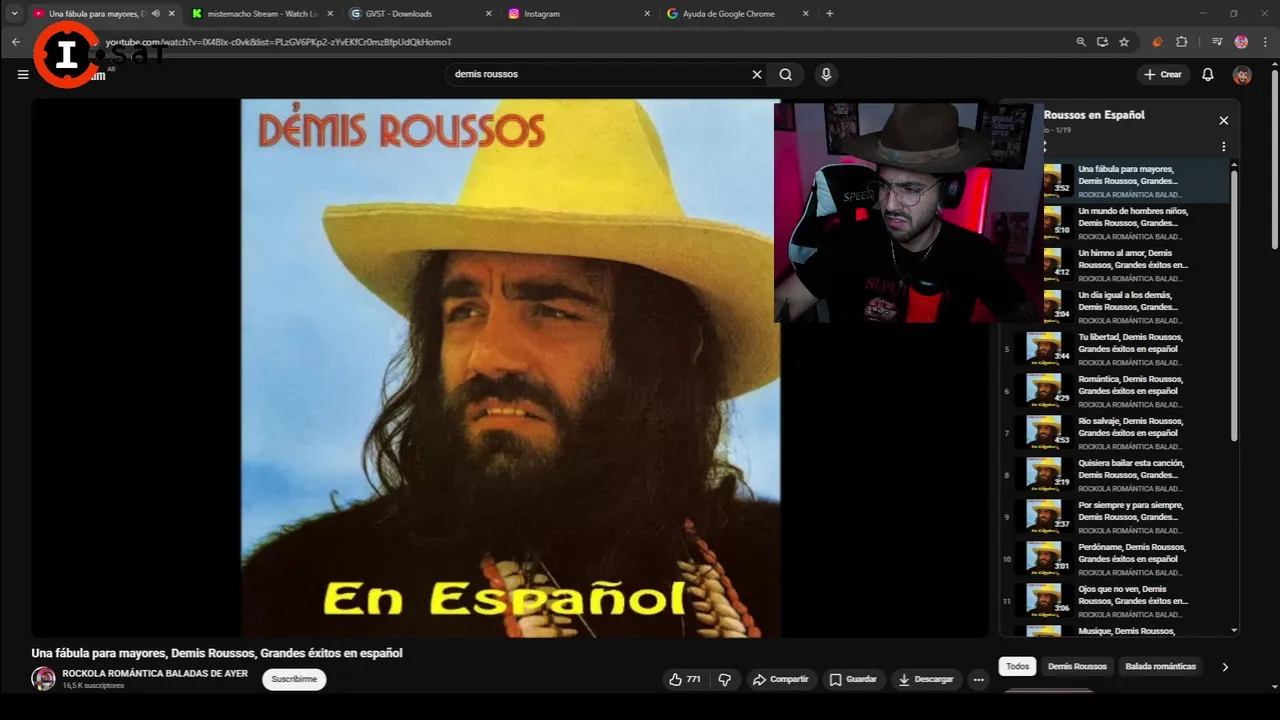The image size is (1280, 720).
Task: Click the page vertical scrollbar
Action: [x=1274, y=160]
